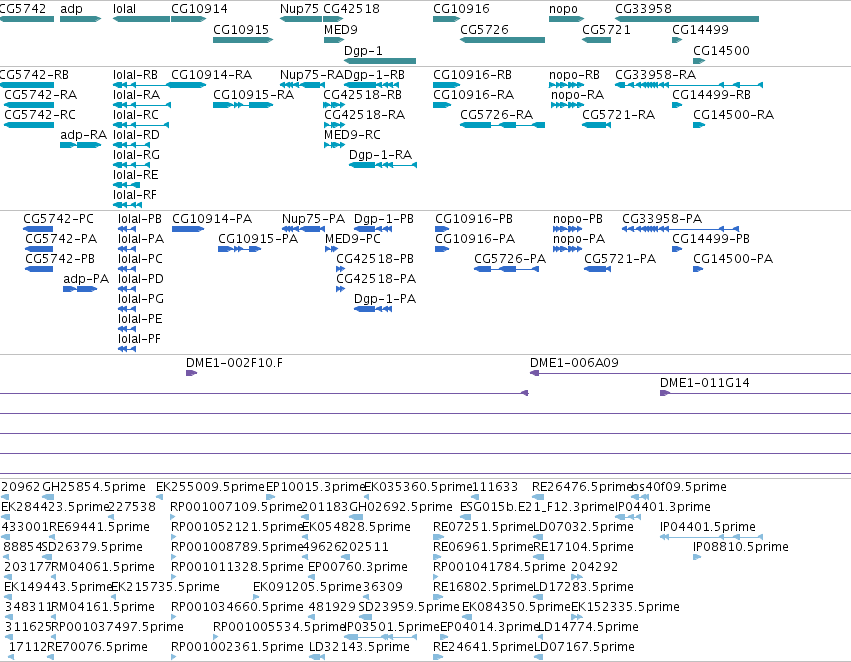Click protein CG10915-PA glyph

click(x=239, y=249)
